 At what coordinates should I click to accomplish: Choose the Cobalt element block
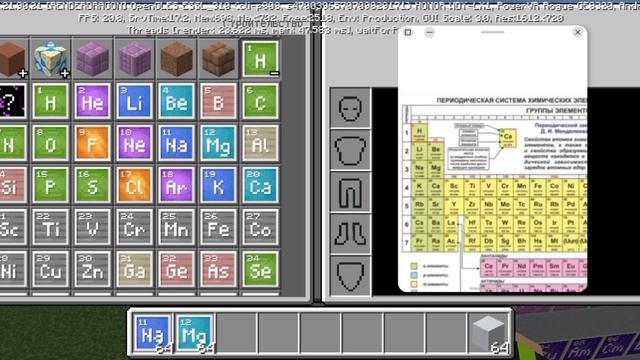pos(260,227)
